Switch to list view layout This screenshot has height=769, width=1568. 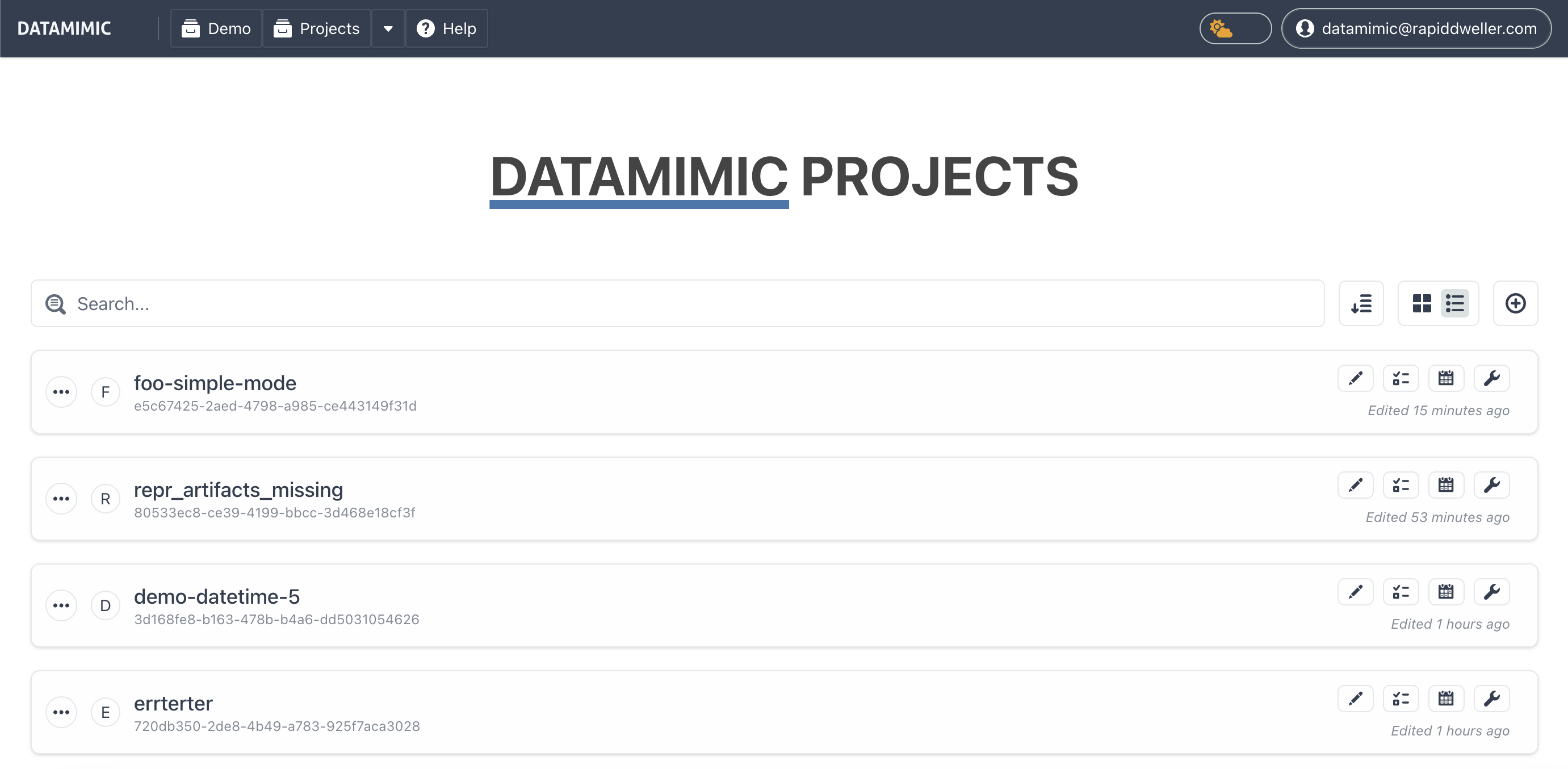click(x=1454, y=303)
